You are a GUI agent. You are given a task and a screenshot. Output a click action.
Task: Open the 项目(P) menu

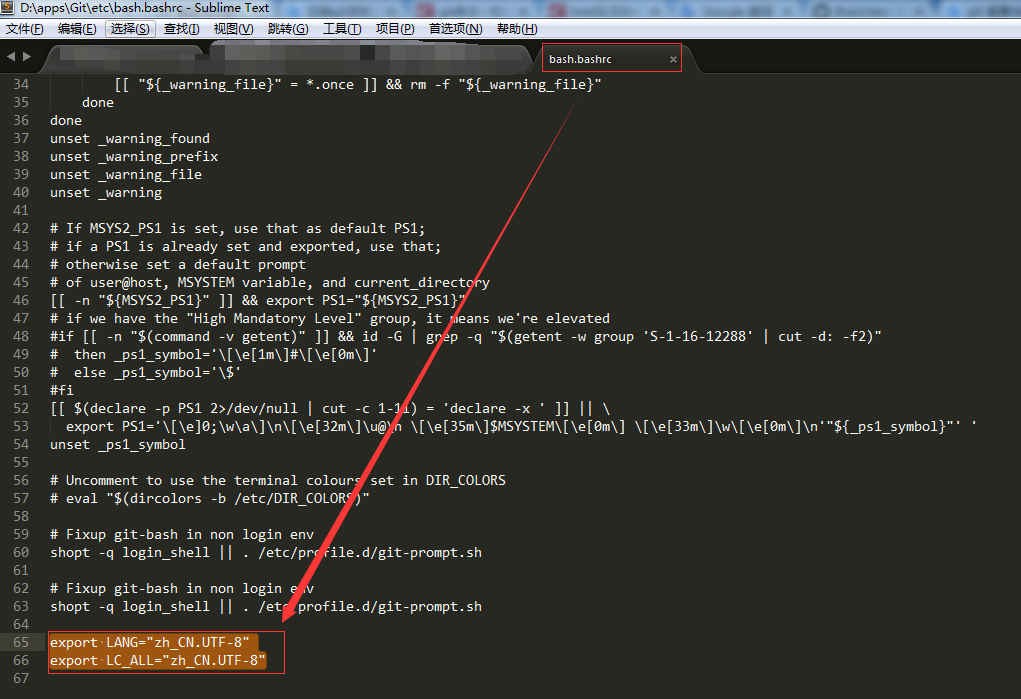(x=394, y=28)
